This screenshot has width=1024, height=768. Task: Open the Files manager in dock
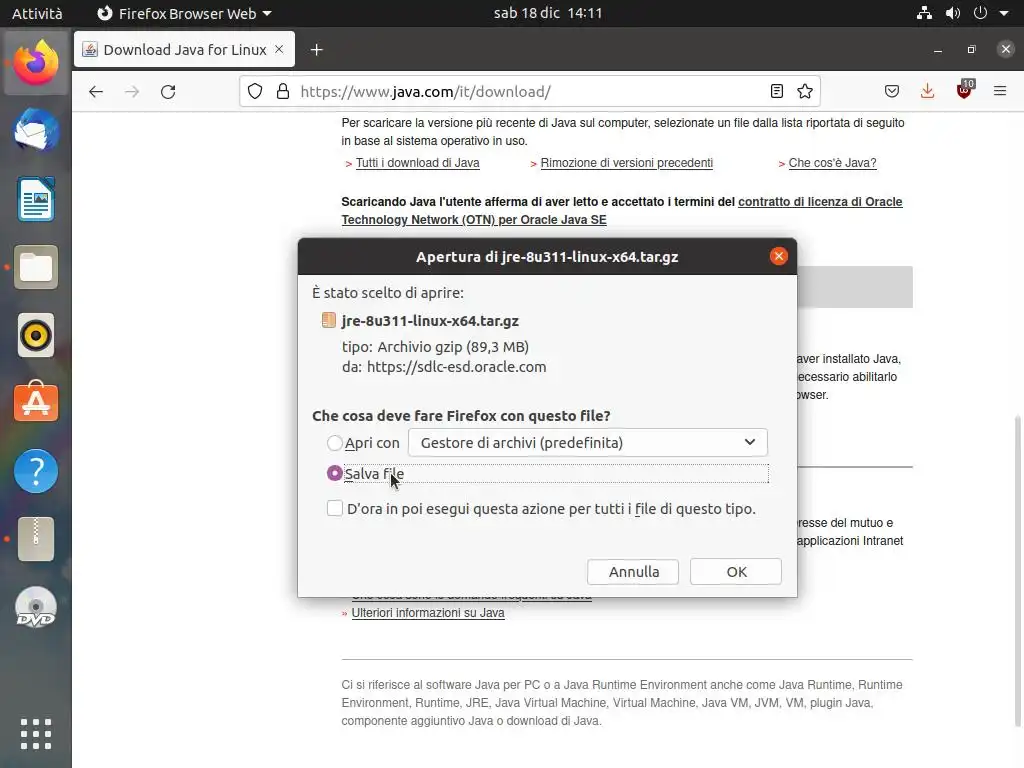(x=36, y=267)
